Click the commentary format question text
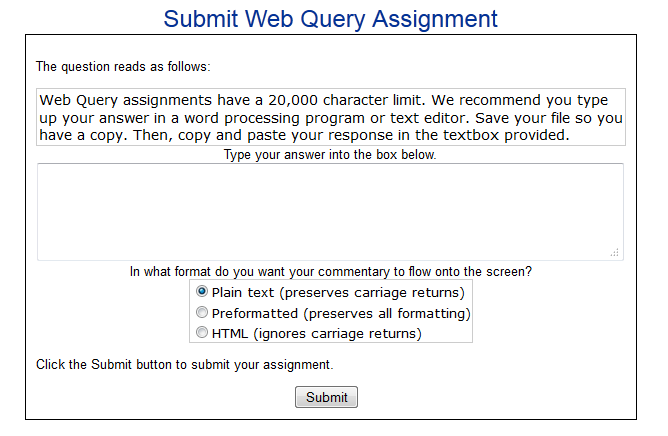Image resolution: width=668 pixels, height=436 pixels. (x=331, y=271)
